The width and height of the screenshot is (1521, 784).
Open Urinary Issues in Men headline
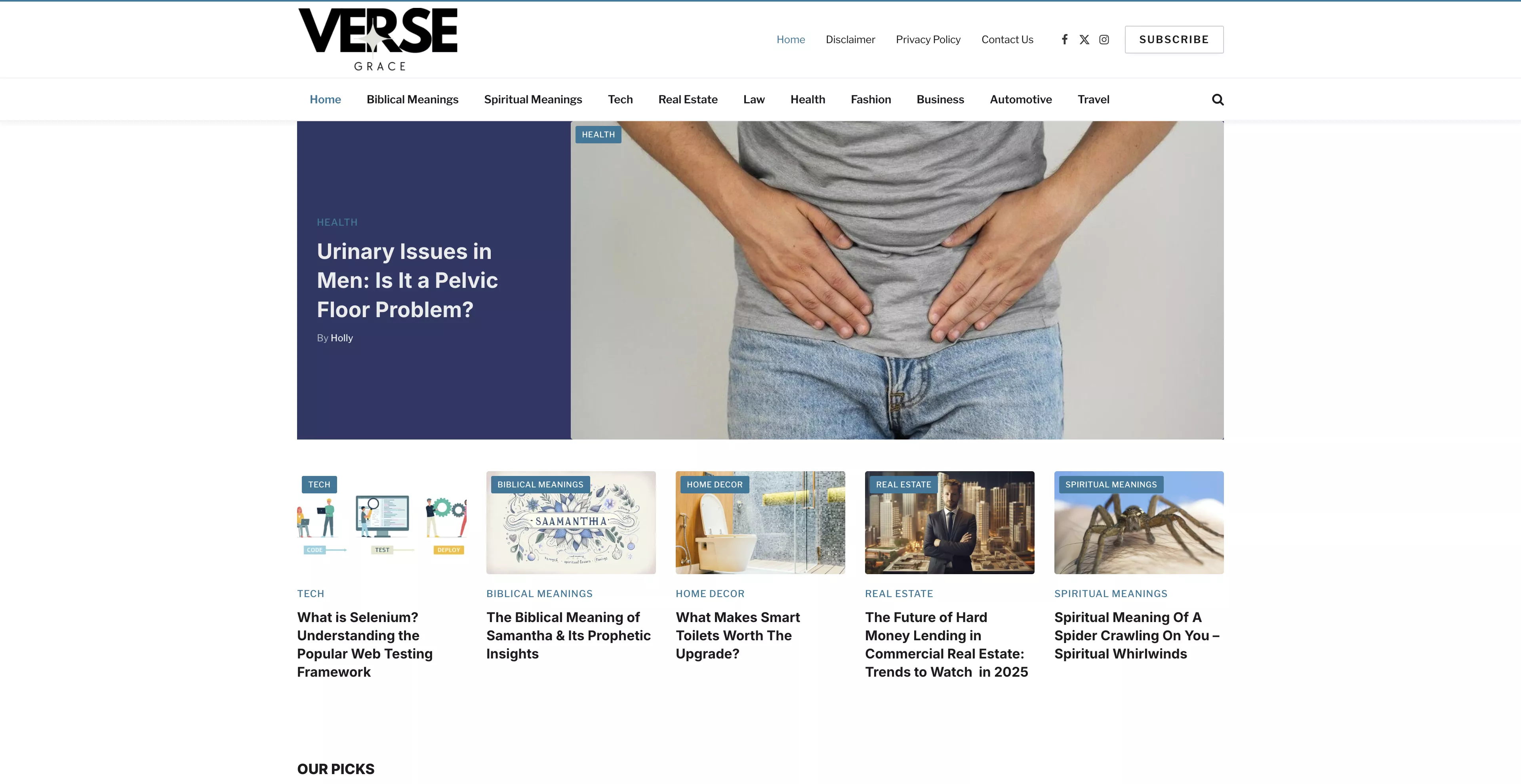408,280
